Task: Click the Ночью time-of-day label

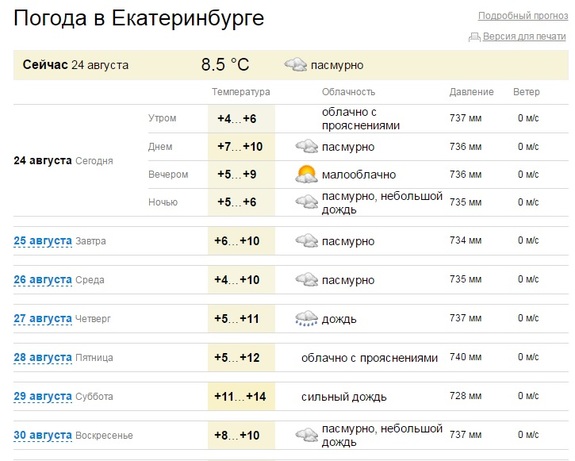Action: coord(163,202)
